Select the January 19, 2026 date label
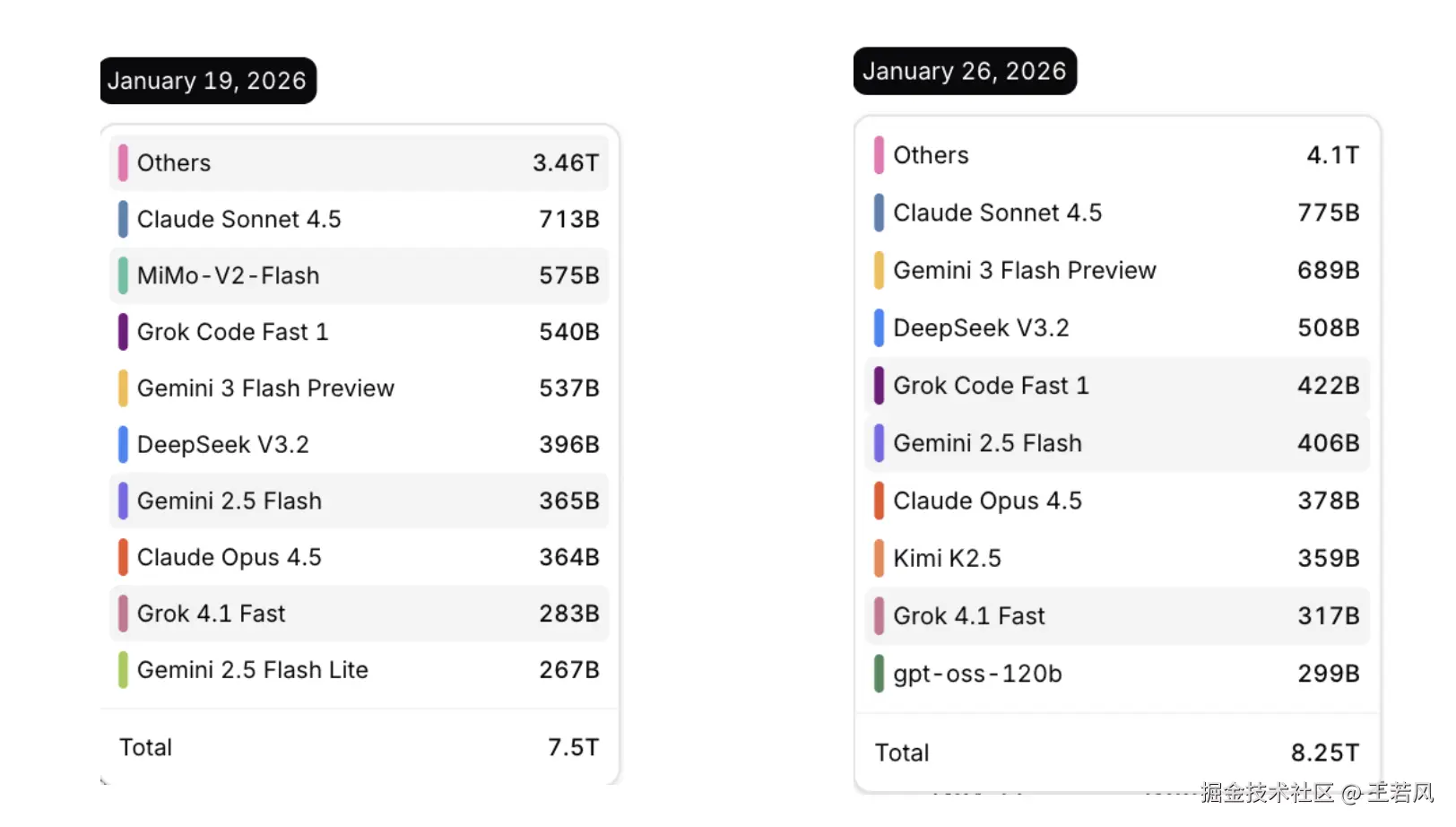Image resolution: width=1456 pixels, height=827 pixels. click(208, 81)
